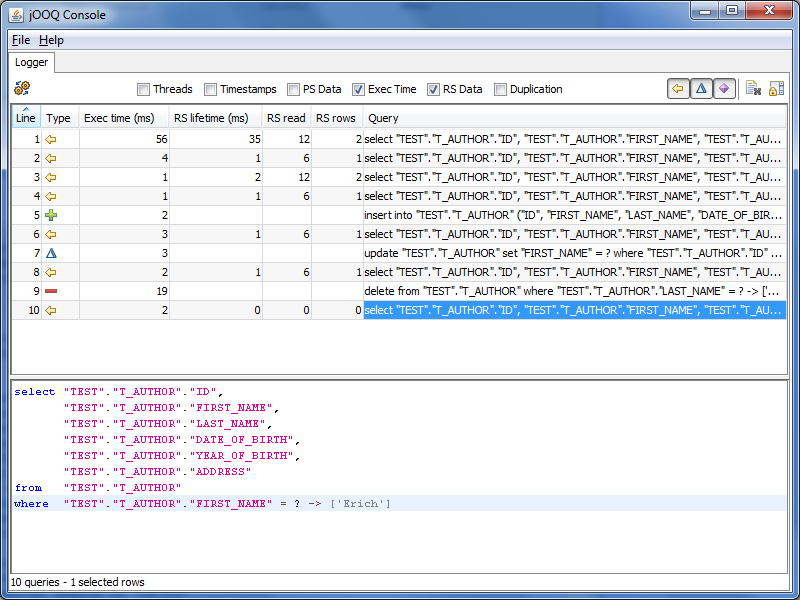Enable the Timestamps checkbox
800x600 pixels.
tap(210, 89)
